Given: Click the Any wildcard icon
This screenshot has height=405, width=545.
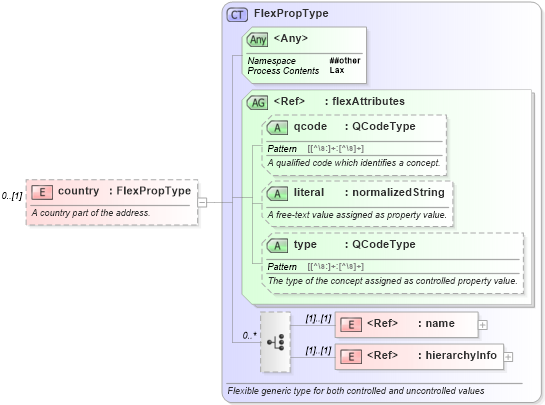Looking at the screenshot, I should [258, 40].
